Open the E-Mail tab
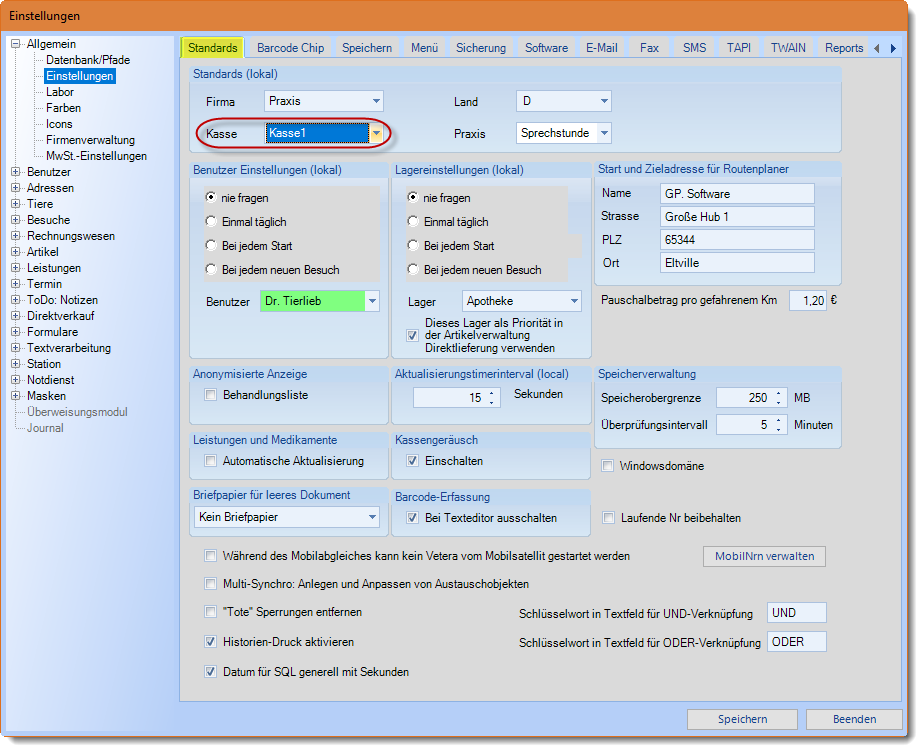Image resolution: width=923 pixels, height=752 pixels. pos(601,48)
